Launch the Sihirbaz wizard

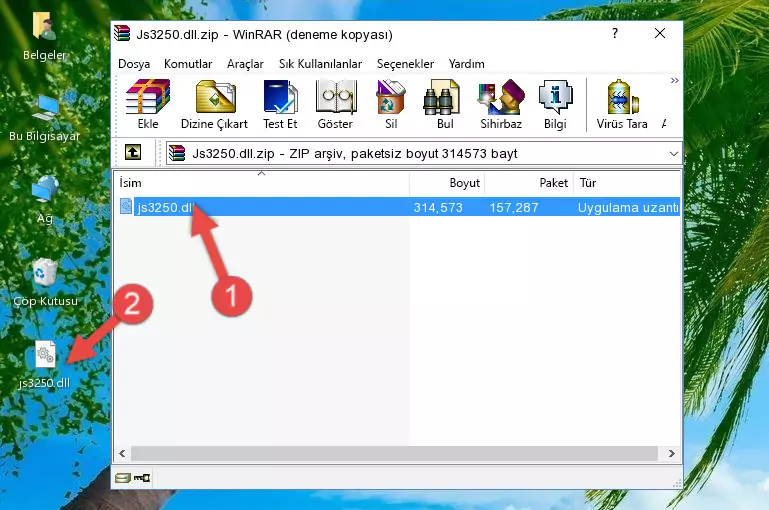tap(501, 104)
